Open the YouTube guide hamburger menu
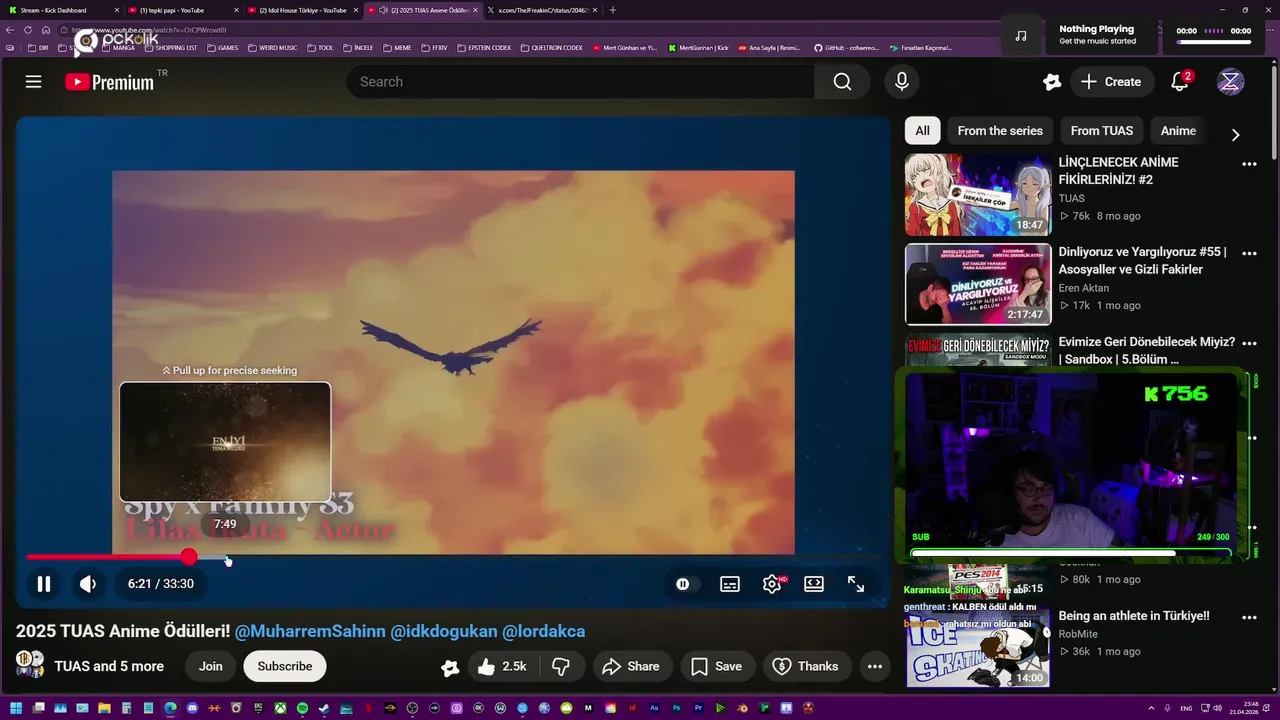This screenshot has height=720, width=1280. coord(33,82)
